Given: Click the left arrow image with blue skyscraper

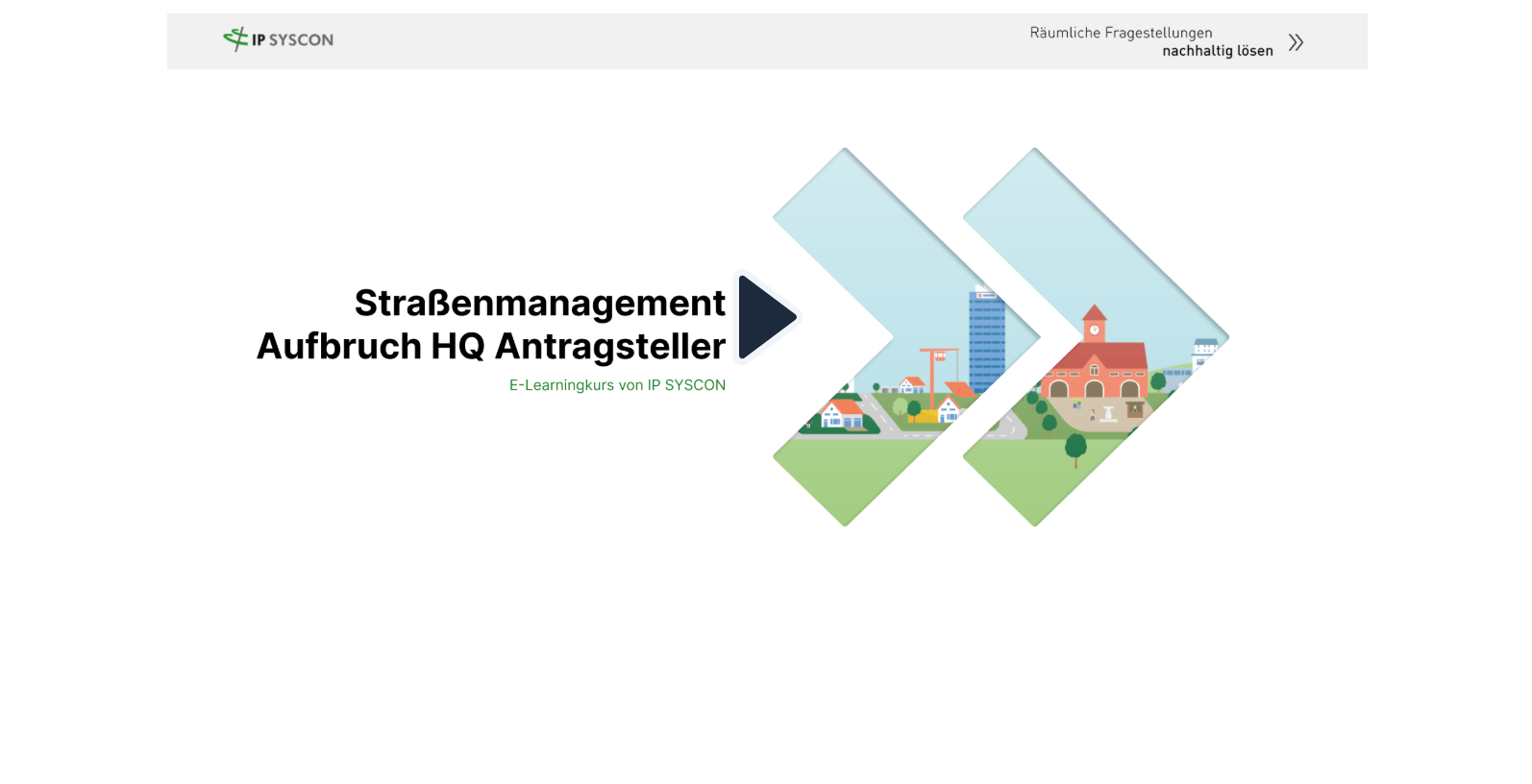Looking at the screenshot, I should click(x=906, y=337).
